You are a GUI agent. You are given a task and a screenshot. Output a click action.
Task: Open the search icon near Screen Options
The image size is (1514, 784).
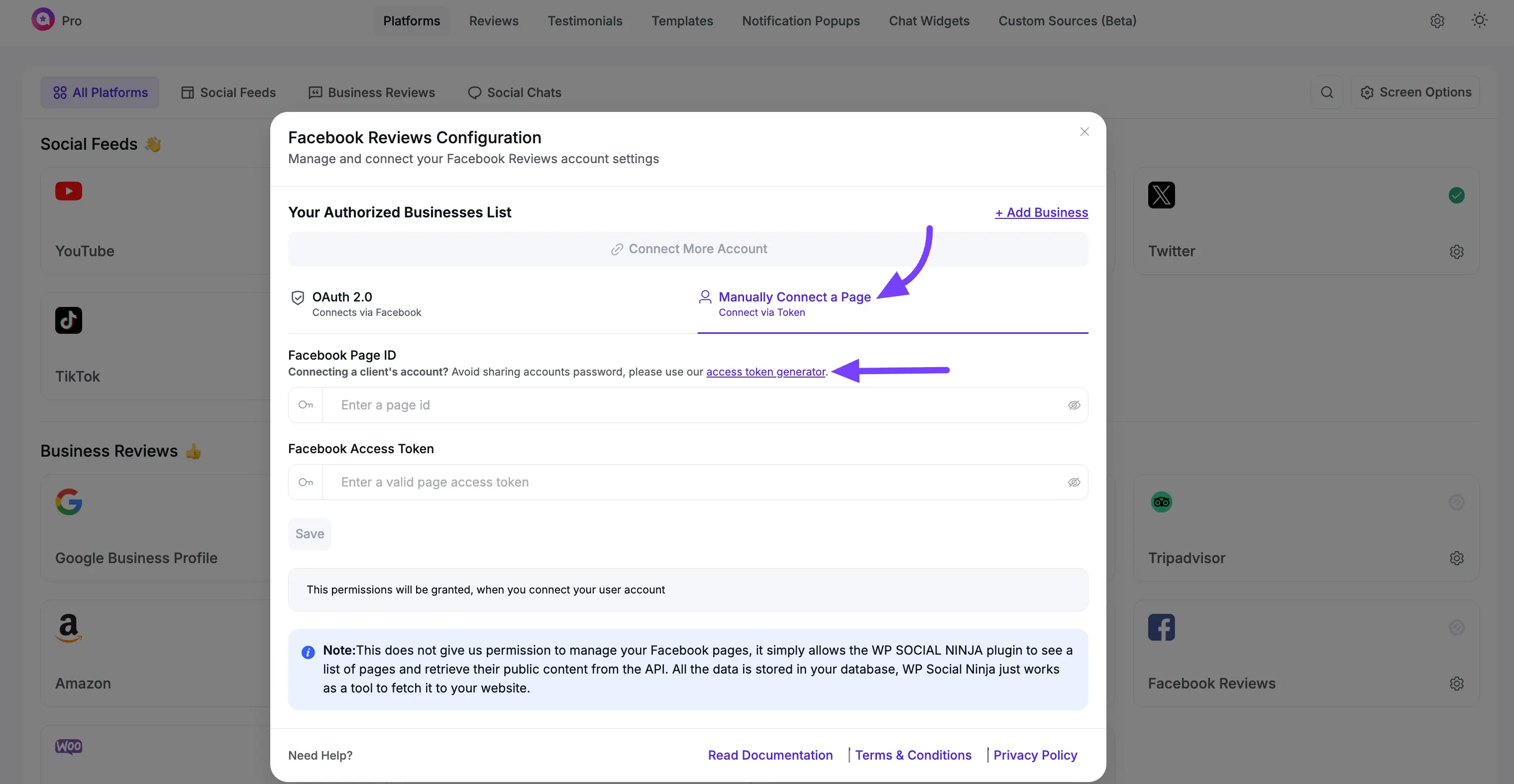tap(1327, 92)
